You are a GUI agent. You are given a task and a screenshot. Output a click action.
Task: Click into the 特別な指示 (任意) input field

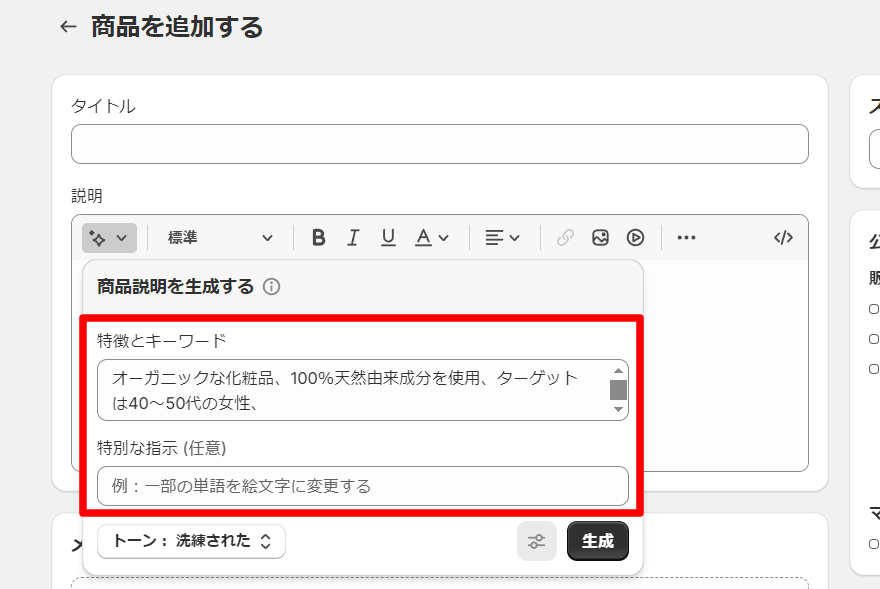click(362, 486)
